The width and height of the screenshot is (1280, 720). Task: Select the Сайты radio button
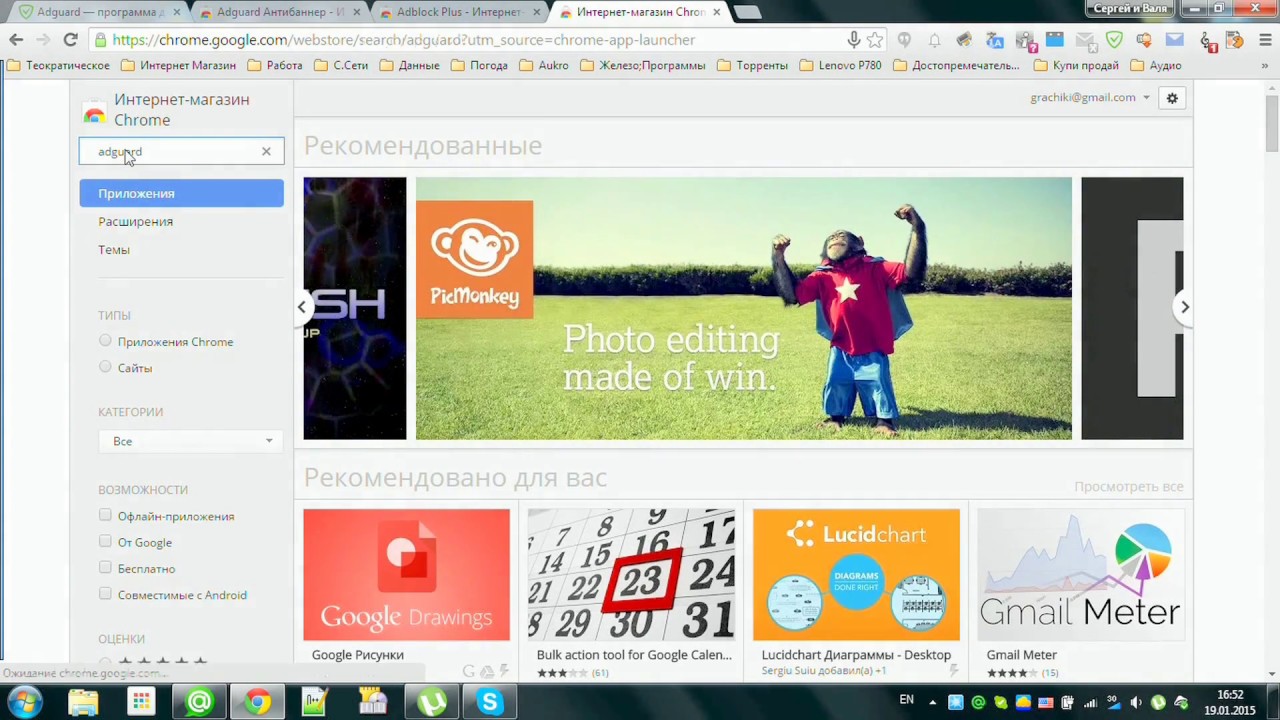[105, 367]
